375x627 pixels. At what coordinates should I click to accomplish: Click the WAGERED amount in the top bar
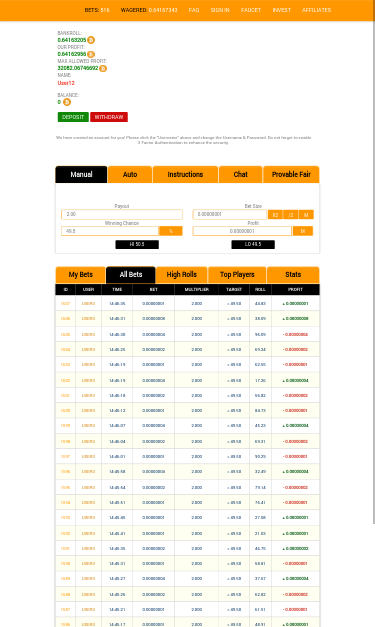point(149,10)
